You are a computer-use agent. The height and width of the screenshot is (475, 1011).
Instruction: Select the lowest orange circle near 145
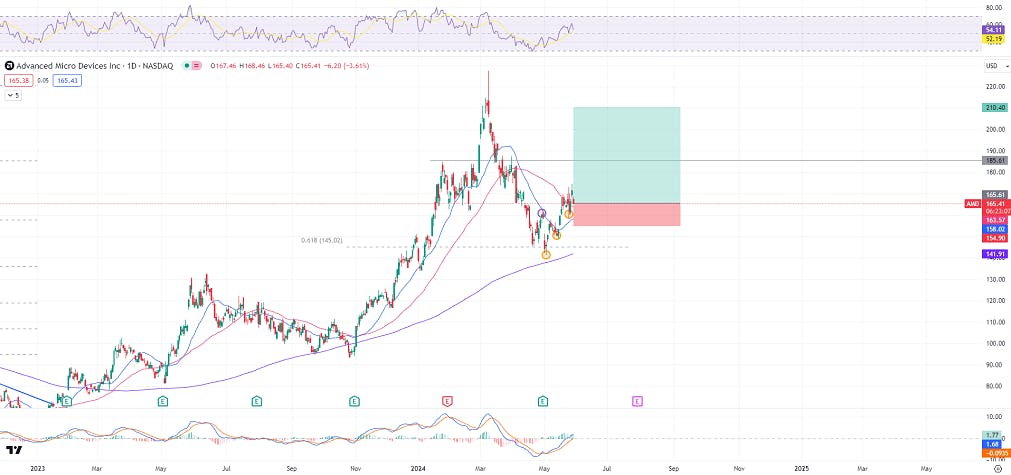click(546, 255)
